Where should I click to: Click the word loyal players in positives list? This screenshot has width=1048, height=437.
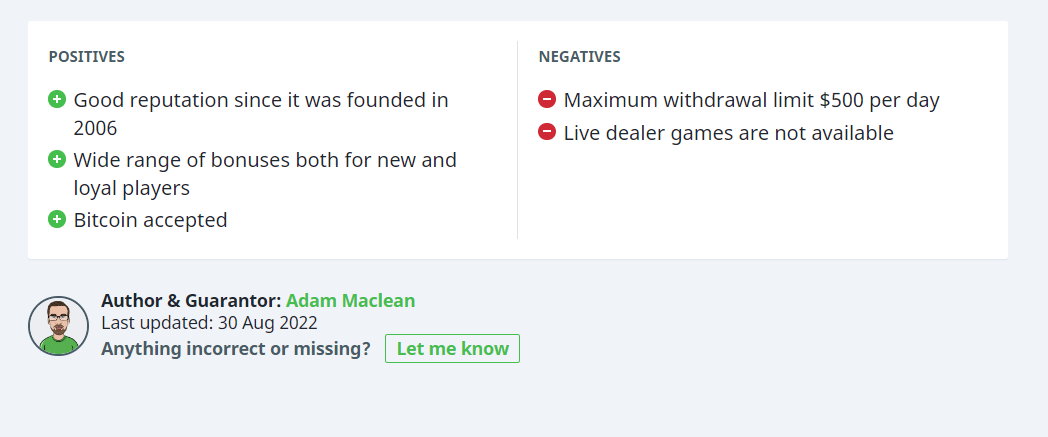[x=131, y=188]
